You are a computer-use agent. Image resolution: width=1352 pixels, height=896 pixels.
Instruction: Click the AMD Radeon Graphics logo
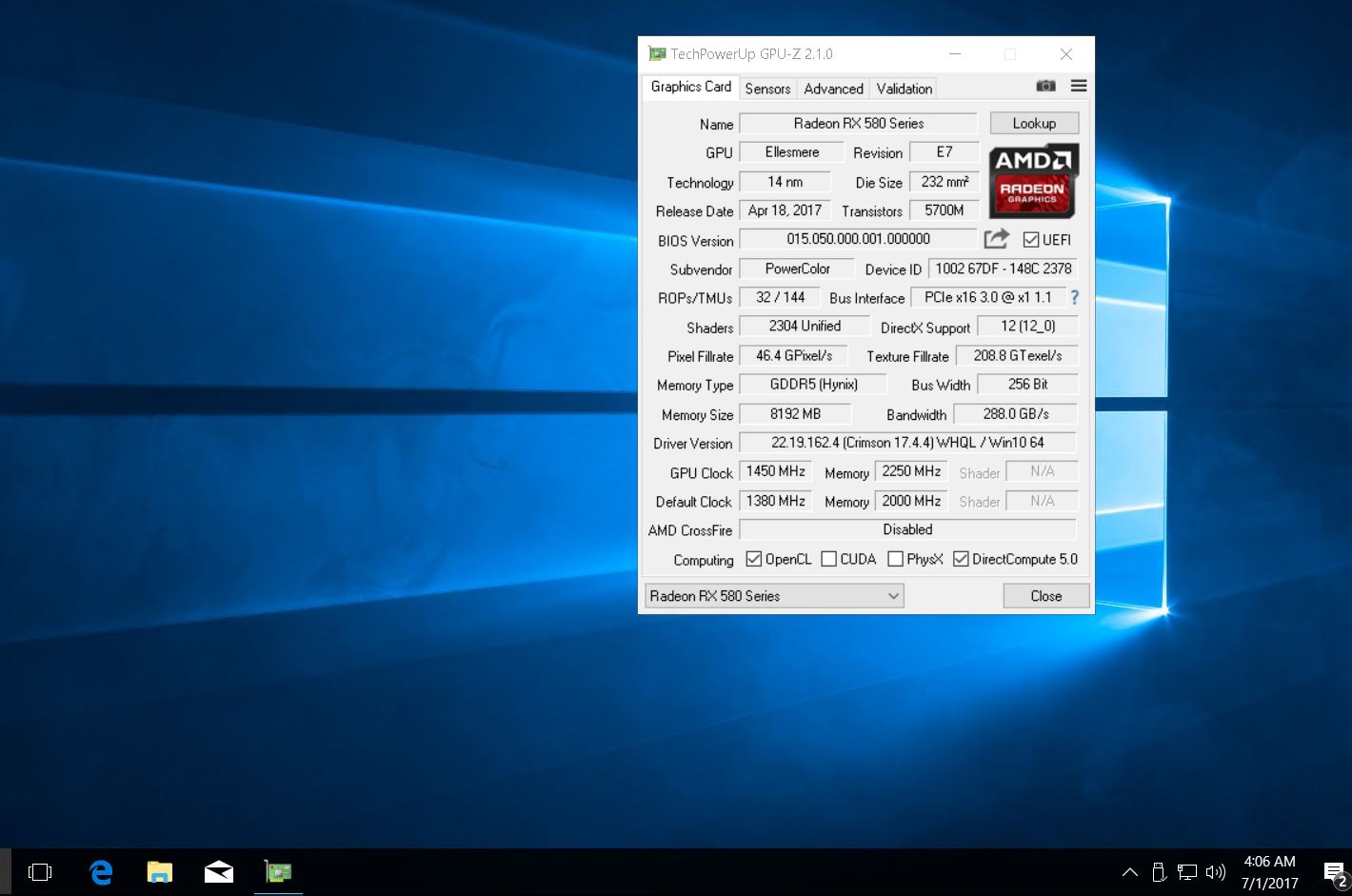pyautogui.click(x=1033, y=181)
